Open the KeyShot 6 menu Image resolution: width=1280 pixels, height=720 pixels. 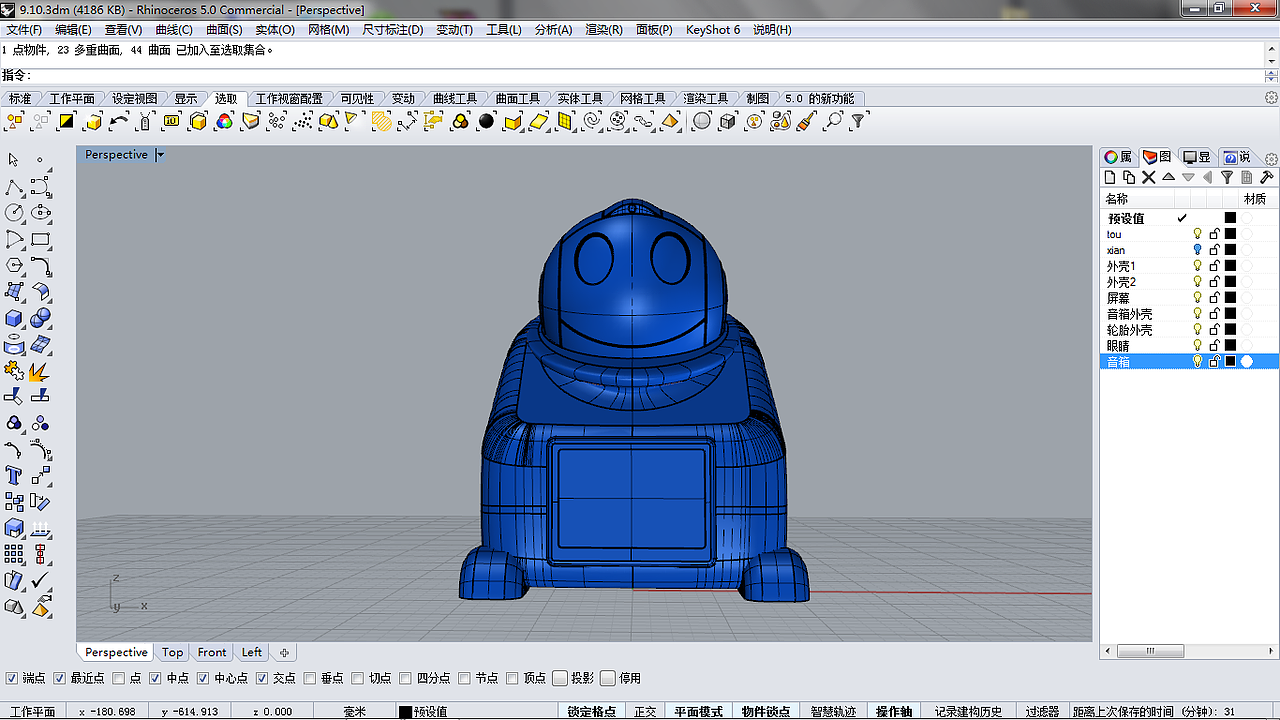(713, 30)
